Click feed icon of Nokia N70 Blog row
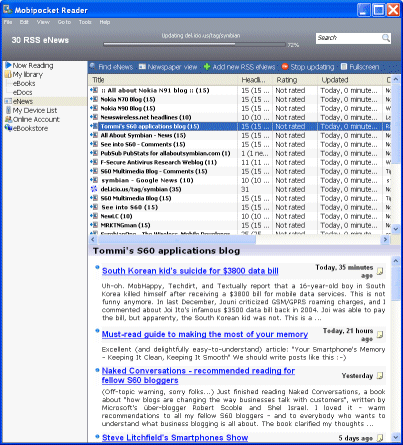This screenshot has height=445, width=403. (x=94, y=99)
